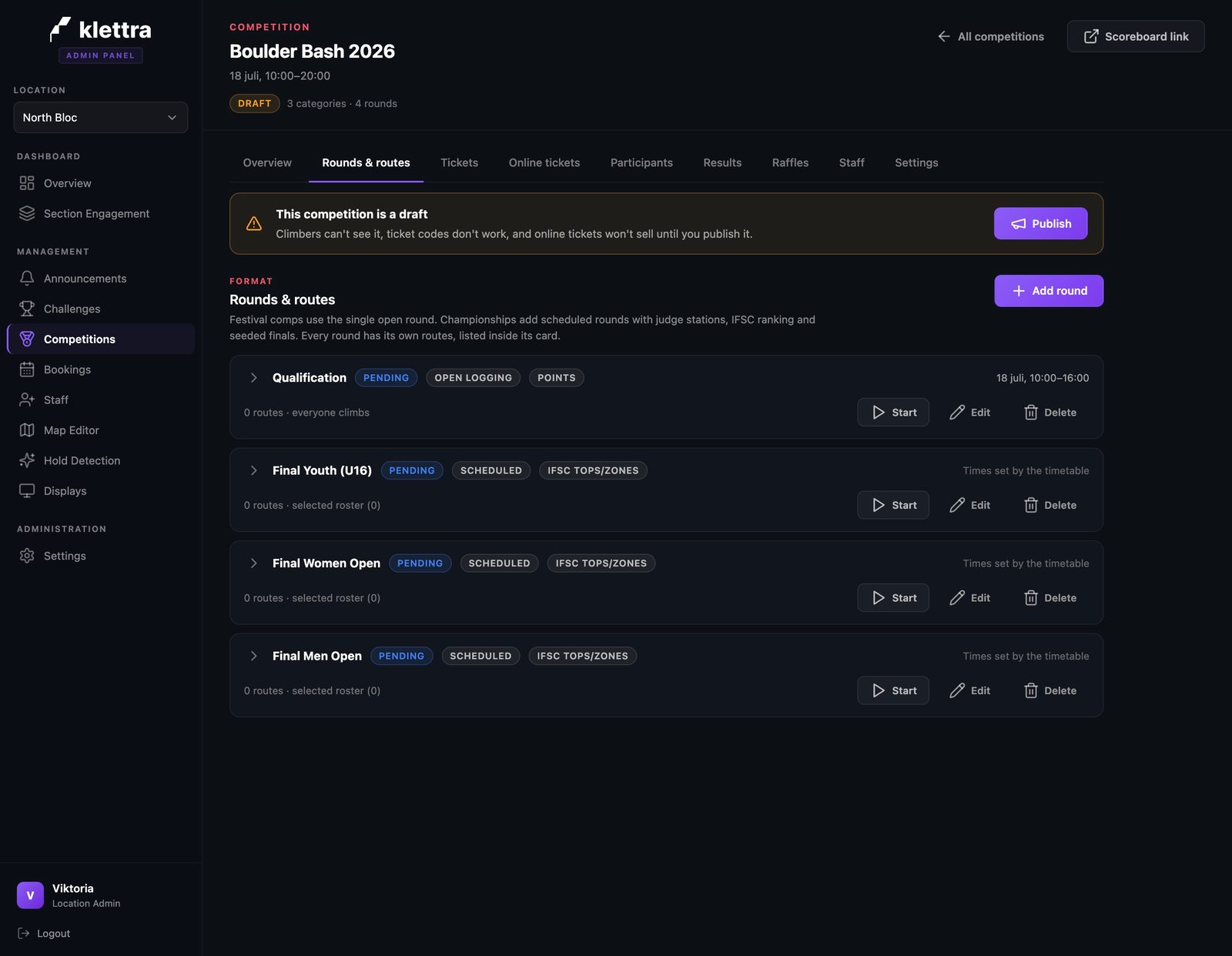Screen dimensions: 1232x956
Task: Publish the draft competition
Action: point(1040,223)
